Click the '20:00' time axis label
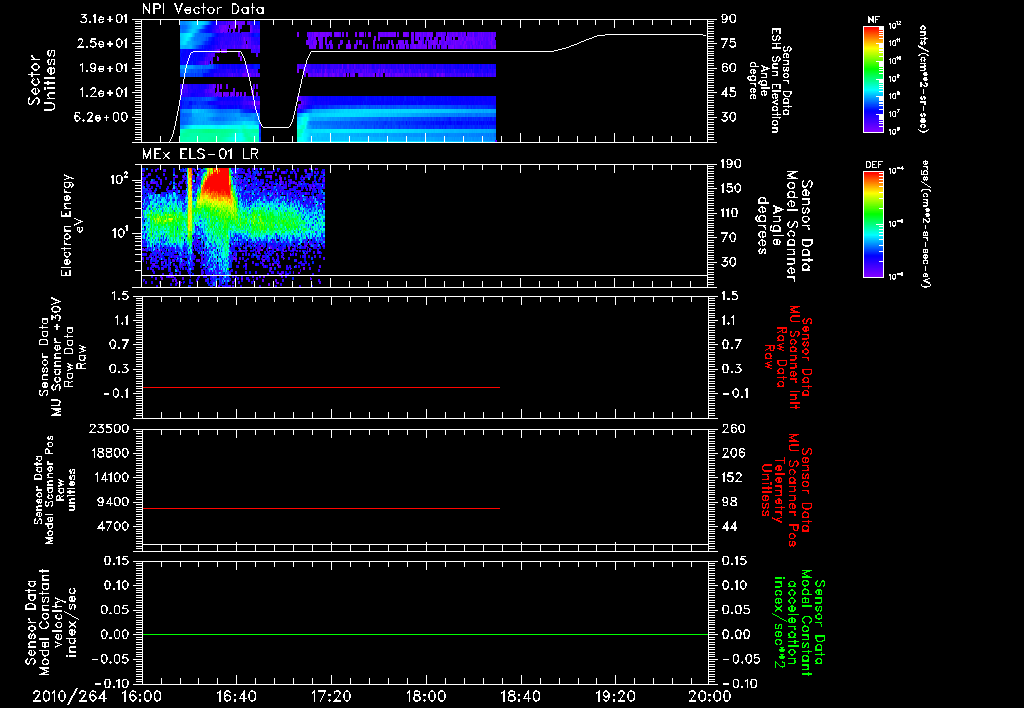 point(710,696)
